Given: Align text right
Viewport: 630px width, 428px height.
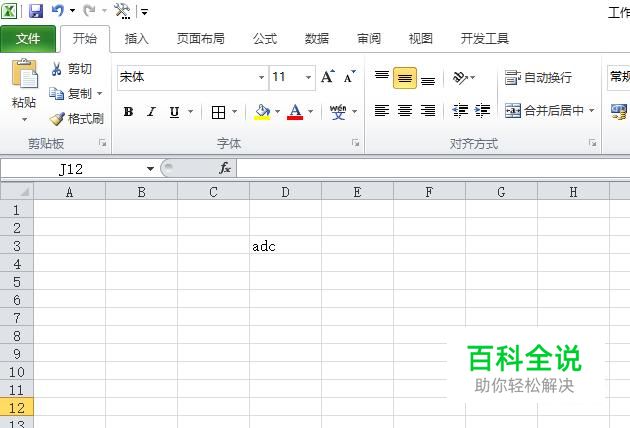Looking at the screenshot, I should [x=428, y=110].
